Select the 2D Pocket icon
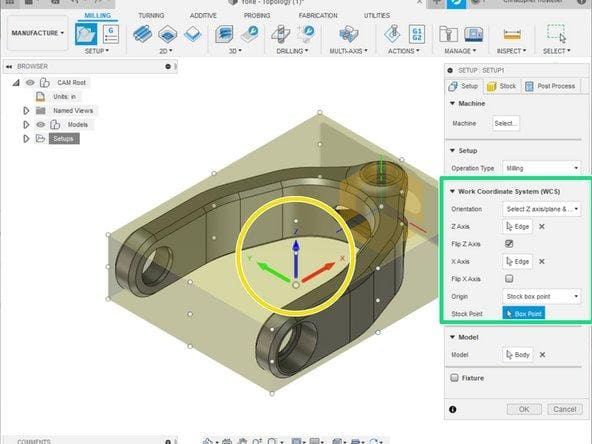 tap(168, 34)
